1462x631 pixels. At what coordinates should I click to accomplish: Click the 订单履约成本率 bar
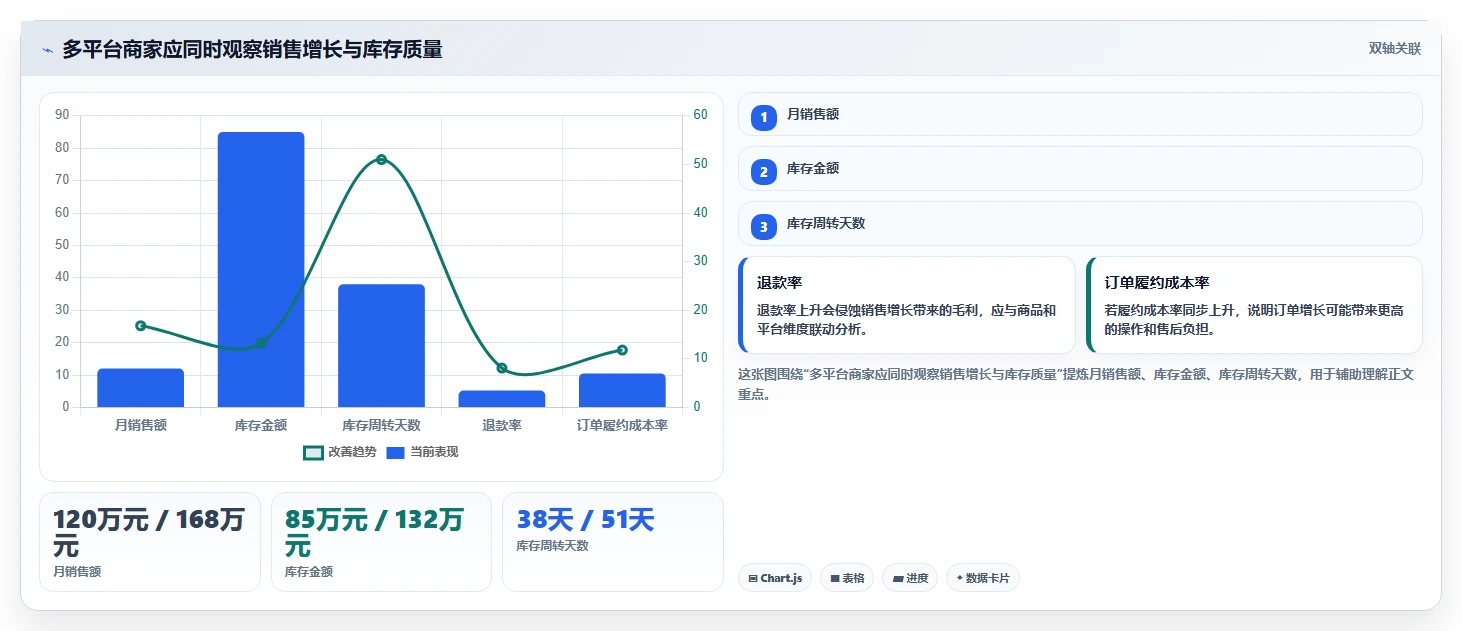(x=622, y=390)
